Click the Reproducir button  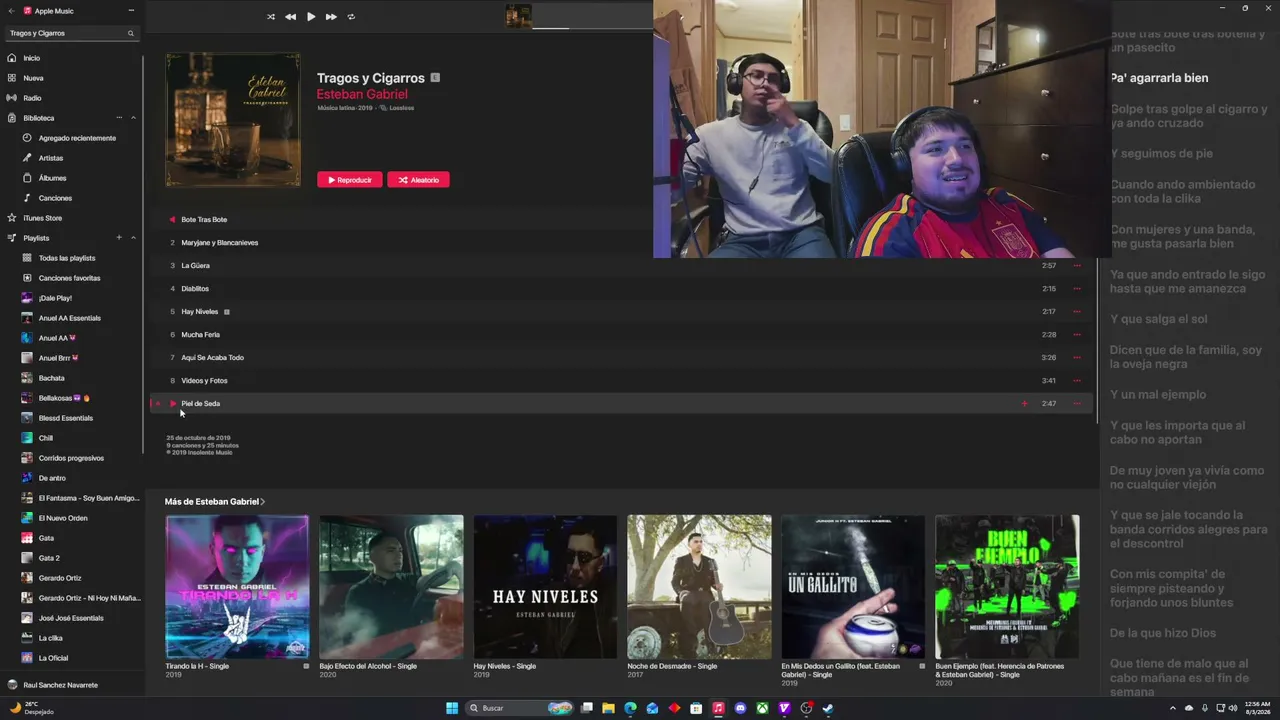[x=350, y=180]
